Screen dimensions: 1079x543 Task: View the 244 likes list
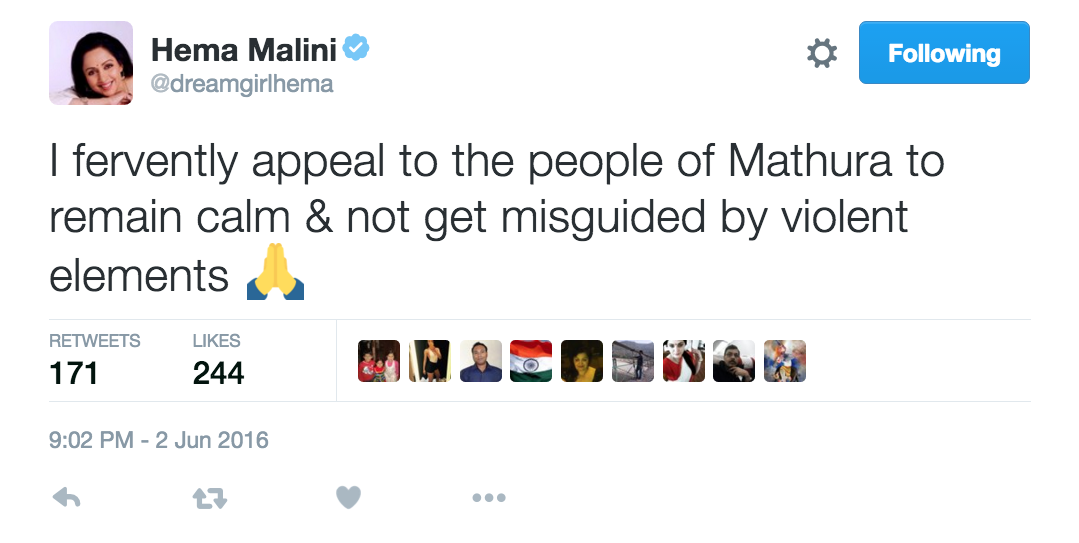click(218, 362)
